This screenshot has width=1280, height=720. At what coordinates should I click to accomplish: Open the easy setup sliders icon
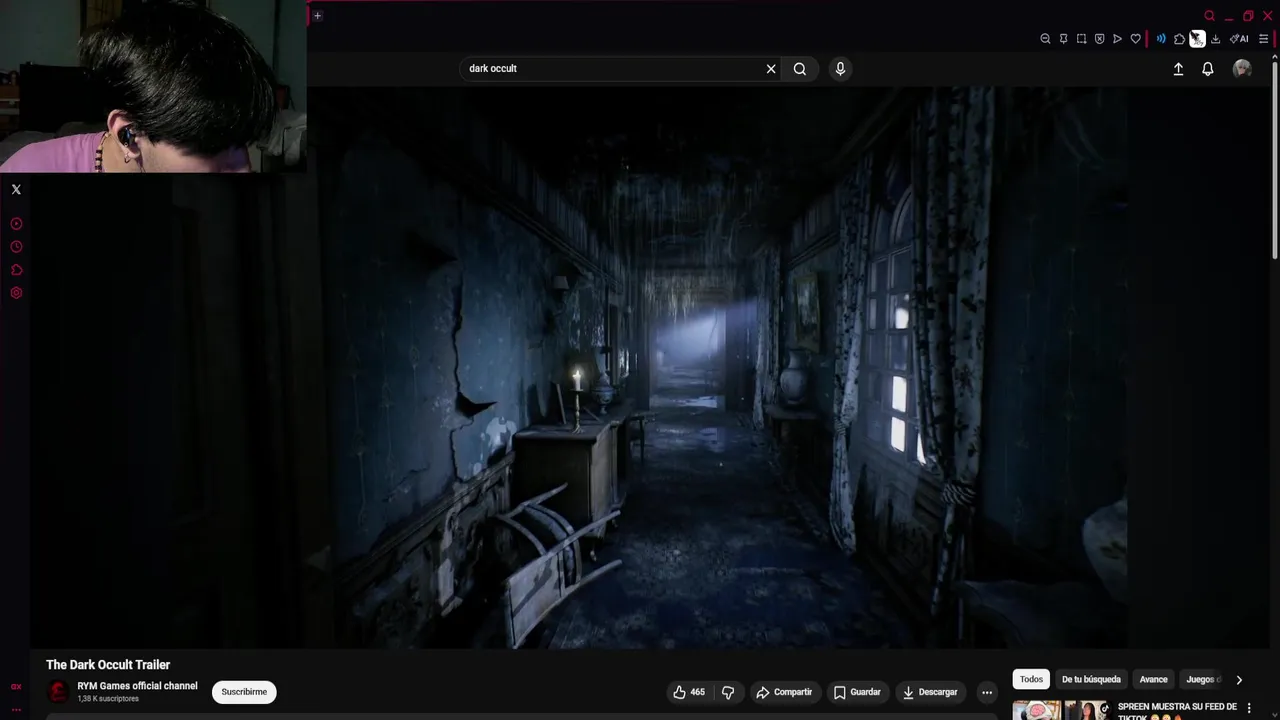point(1264,39)
